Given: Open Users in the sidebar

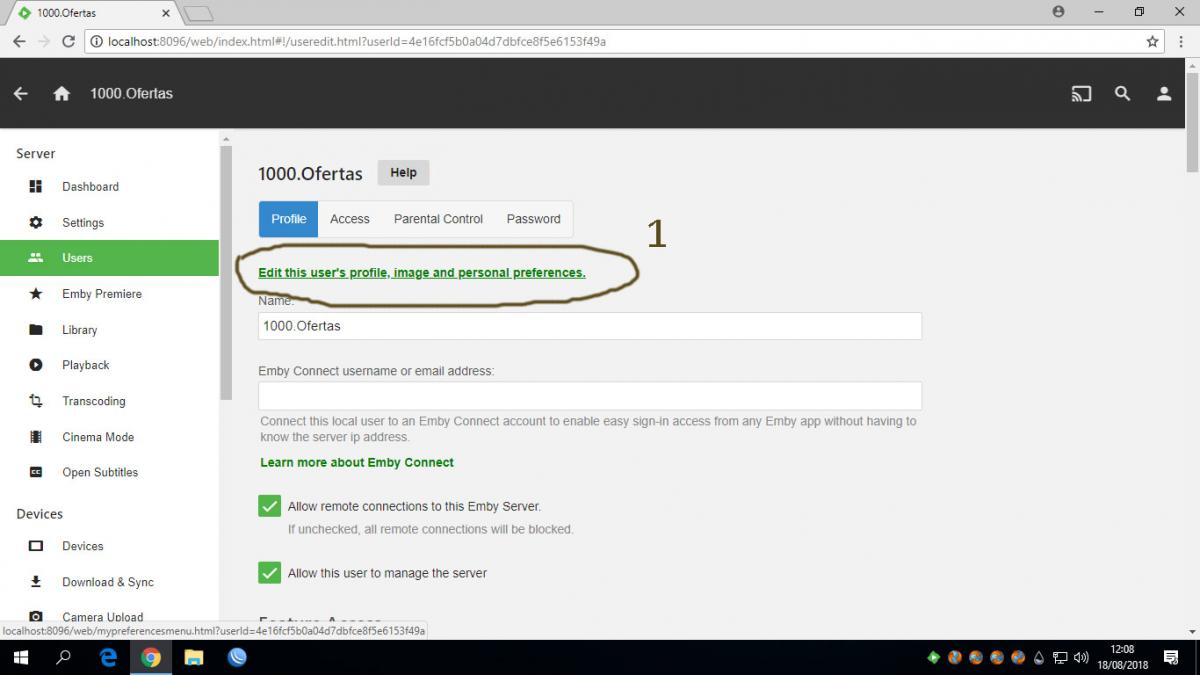Looking at the screenshot, I should [x=109, y=258].
